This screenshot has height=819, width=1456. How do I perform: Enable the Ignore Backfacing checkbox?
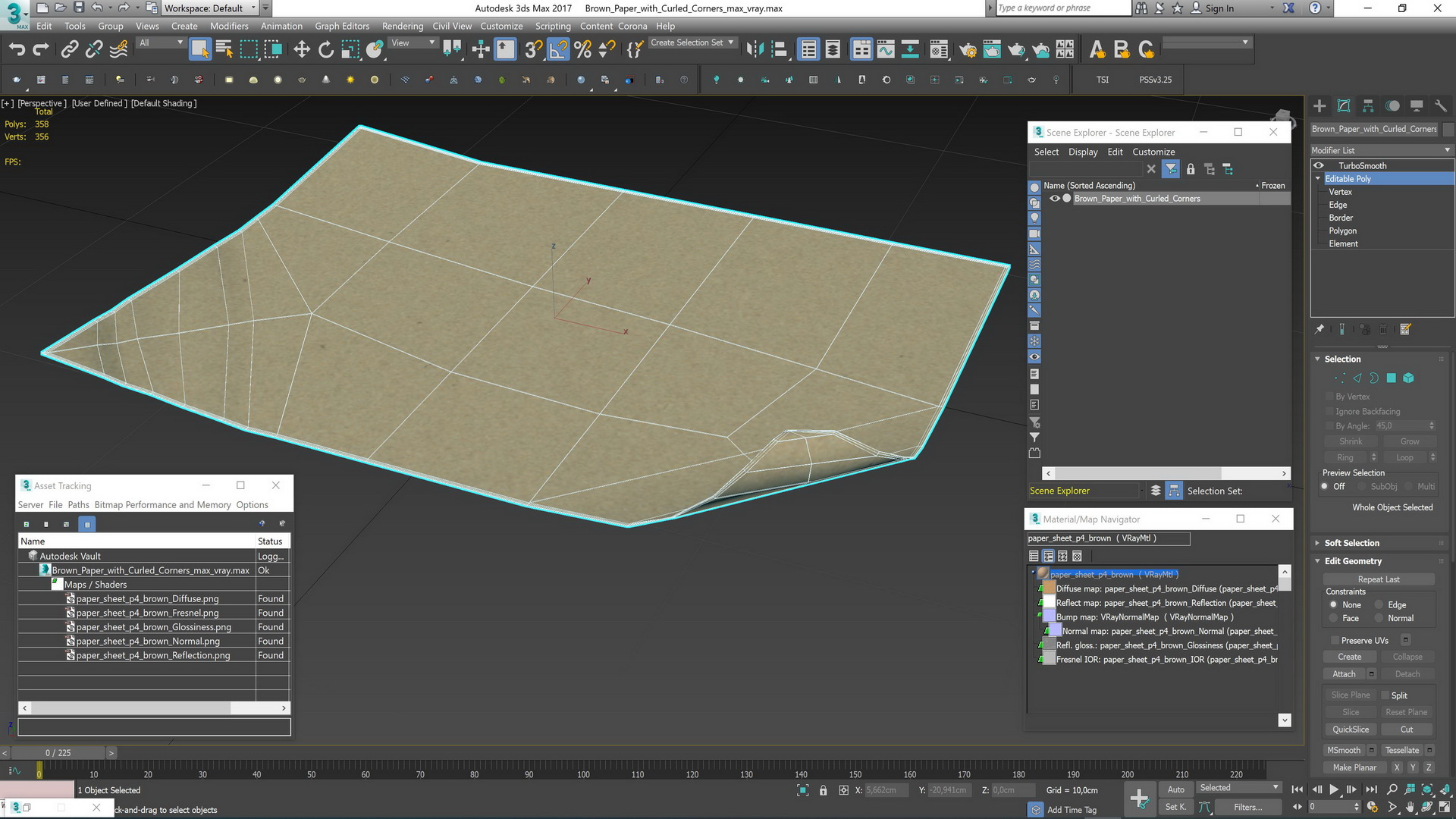(1329, 412)
